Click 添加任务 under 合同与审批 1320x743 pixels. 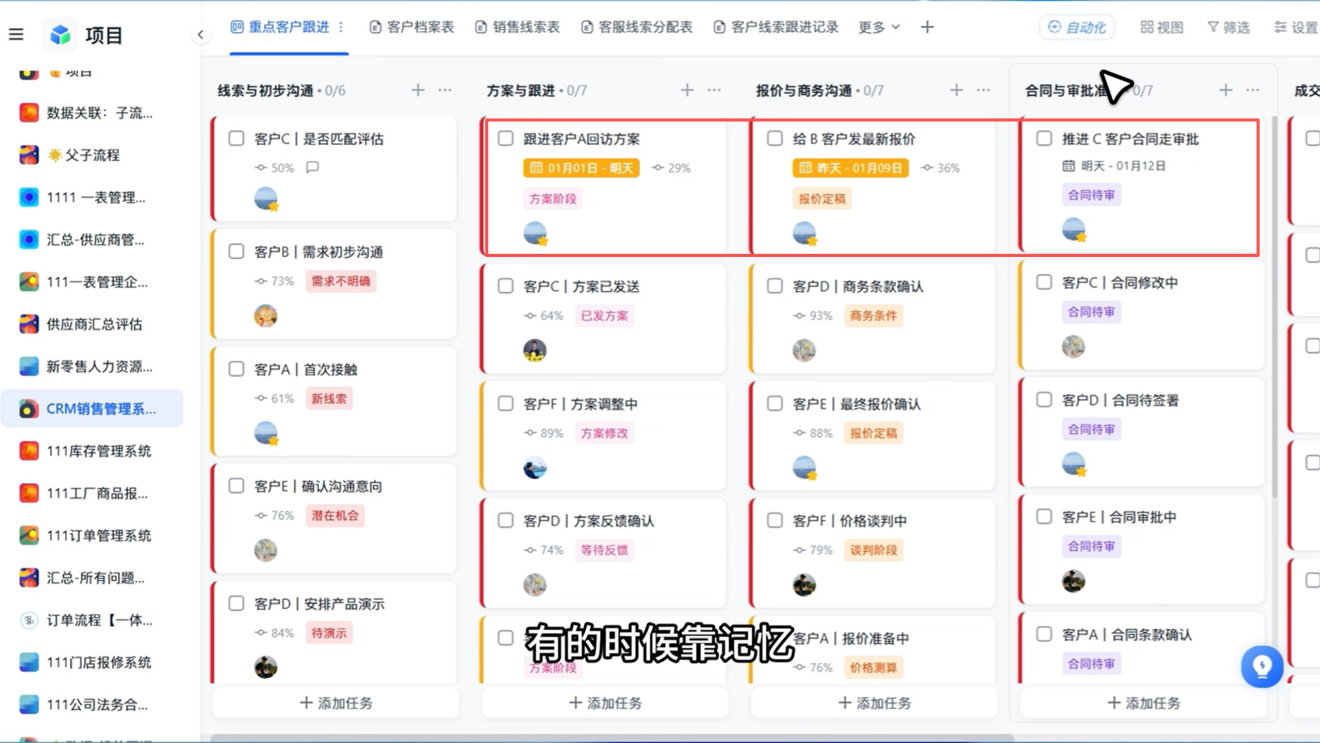[1144, 703]
